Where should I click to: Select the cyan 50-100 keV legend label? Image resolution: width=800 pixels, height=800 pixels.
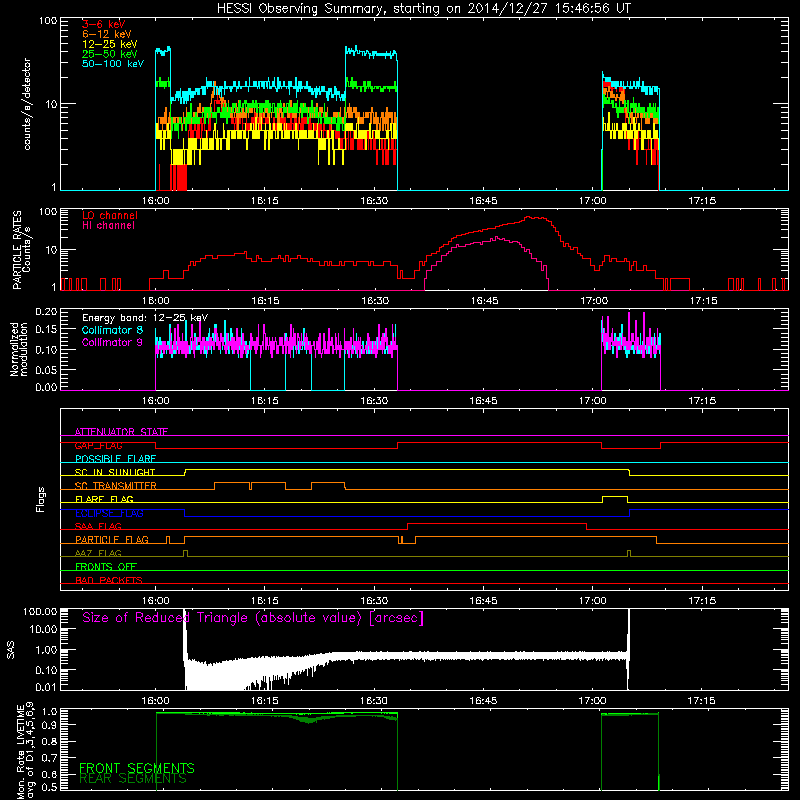[x=113, y=64]
